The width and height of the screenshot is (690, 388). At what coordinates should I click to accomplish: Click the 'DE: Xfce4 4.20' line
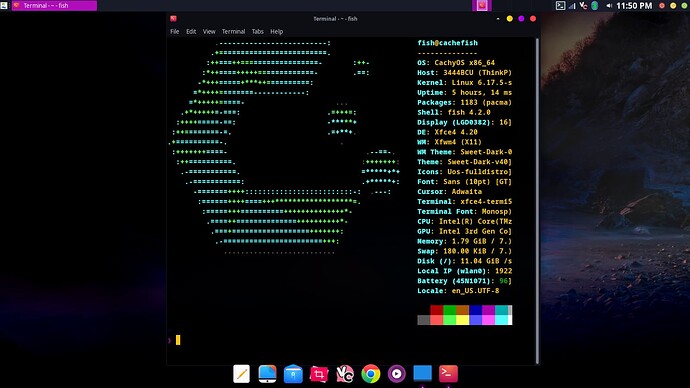tap(448, 132)
